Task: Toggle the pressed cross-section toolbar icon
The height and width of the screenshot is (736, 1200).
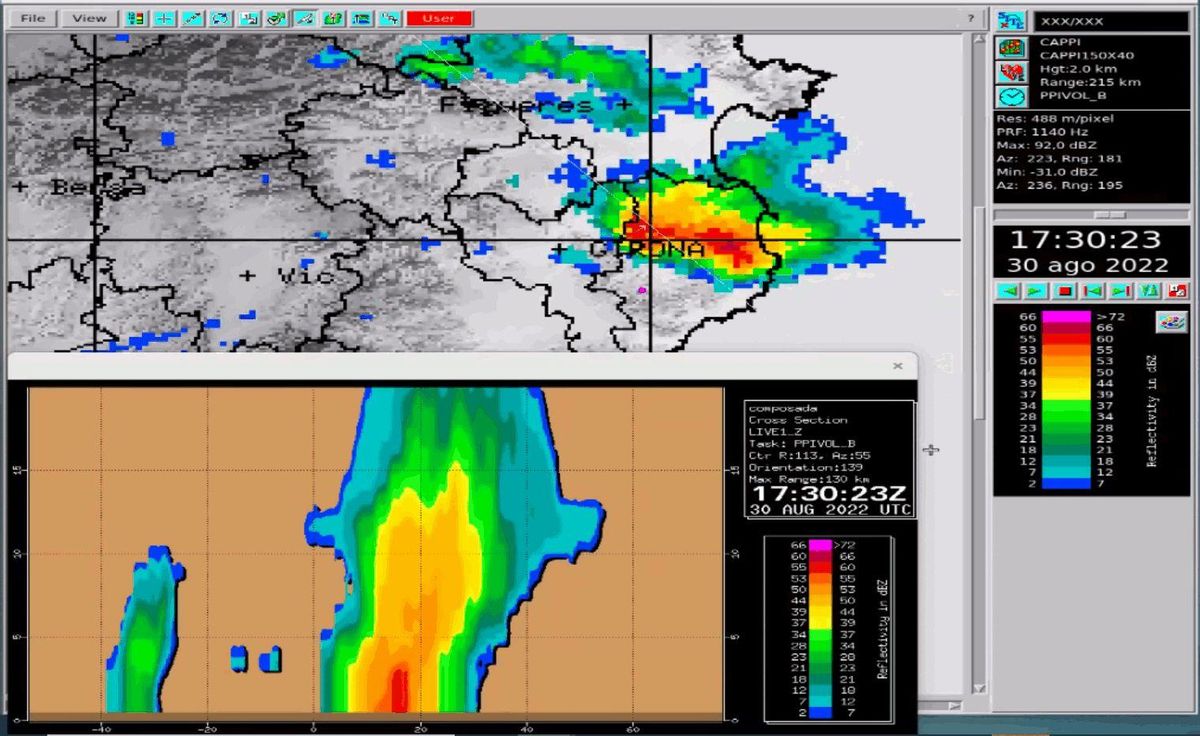Action: click(305, 18)
